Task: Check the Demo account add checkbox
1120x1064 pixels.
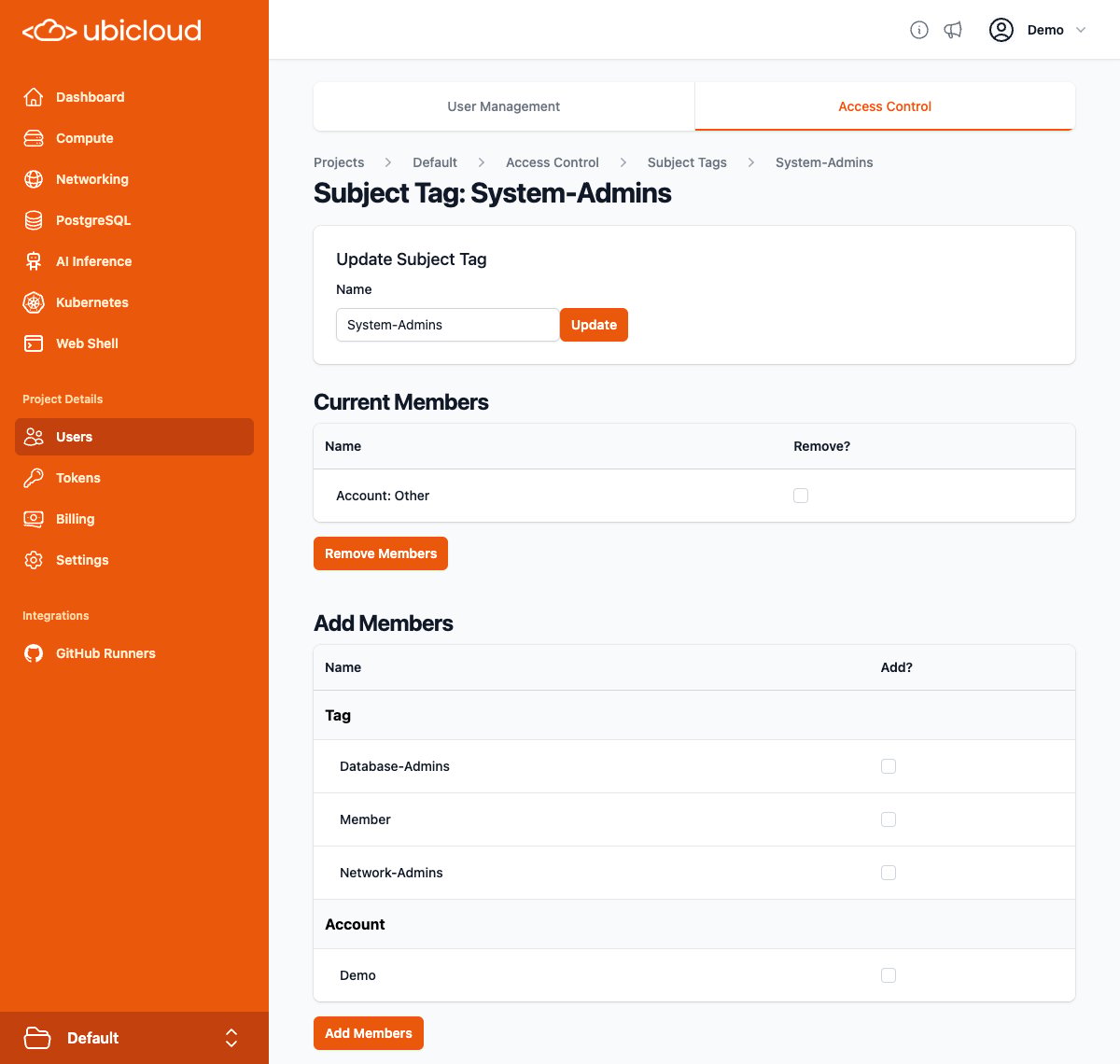Action: point(889,975)
